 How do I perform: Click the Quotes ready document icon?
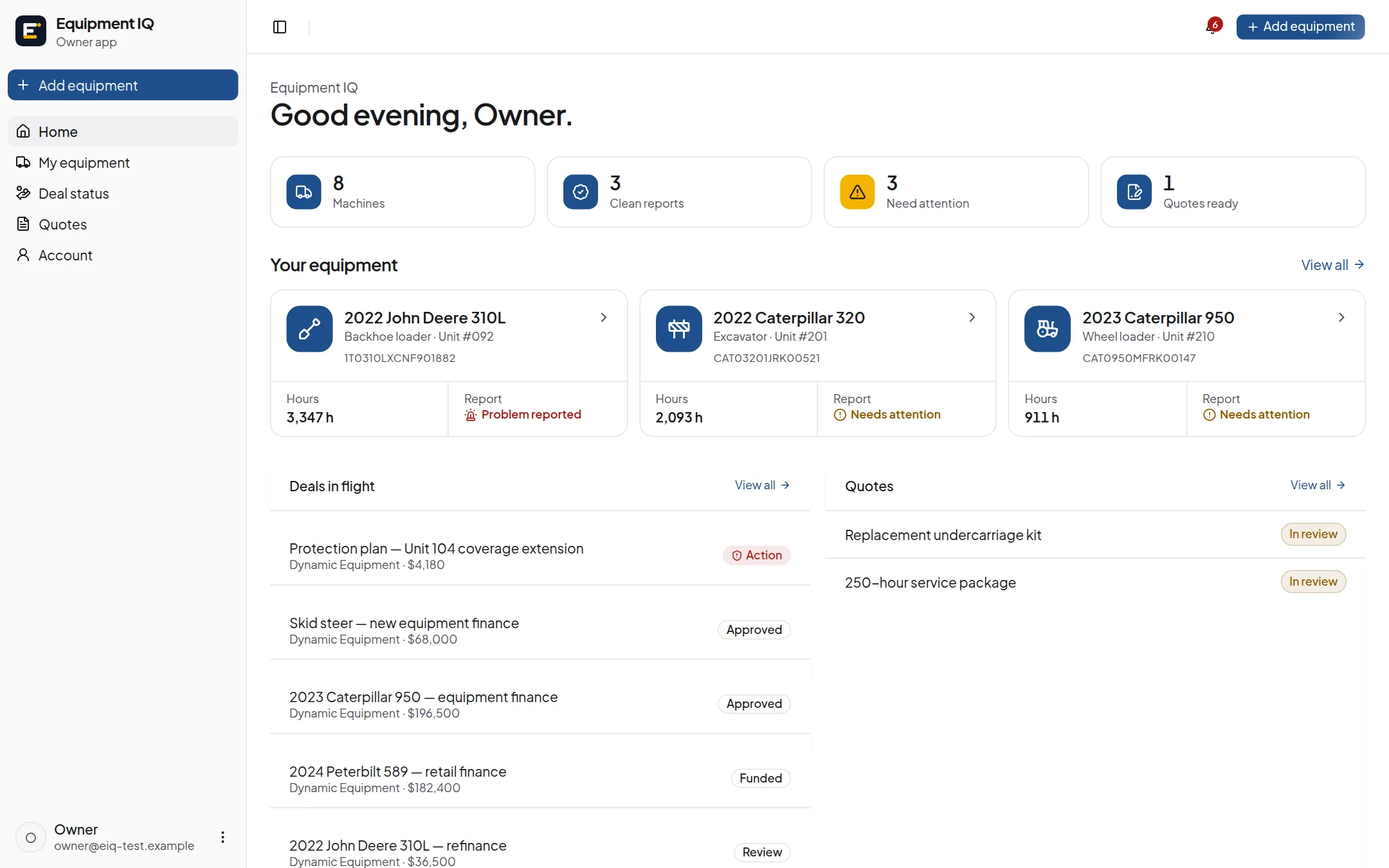tap(1134, 192)
